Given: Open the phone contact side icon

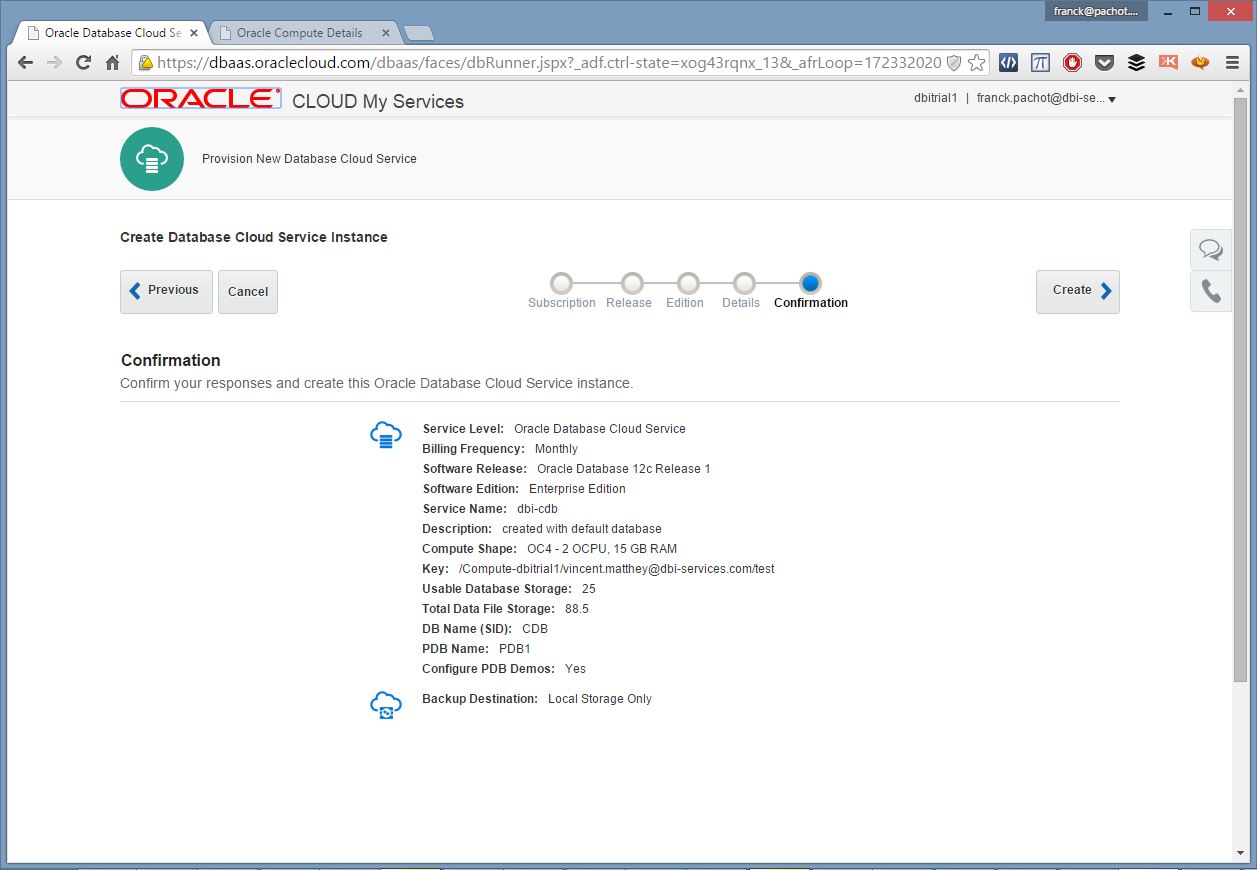Looking at the screenshot, I should tap(1211, 291).
